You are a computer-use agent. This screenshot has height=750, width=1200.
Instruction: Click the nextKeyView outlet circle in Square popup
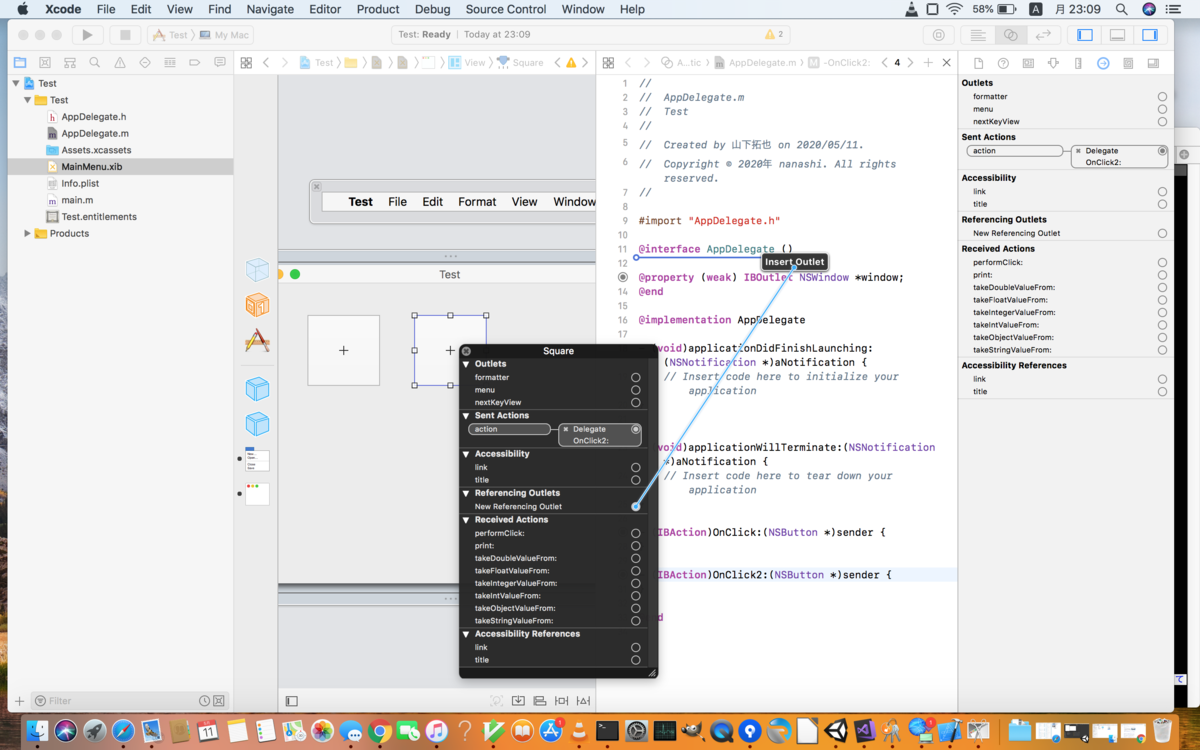(635, 402)
